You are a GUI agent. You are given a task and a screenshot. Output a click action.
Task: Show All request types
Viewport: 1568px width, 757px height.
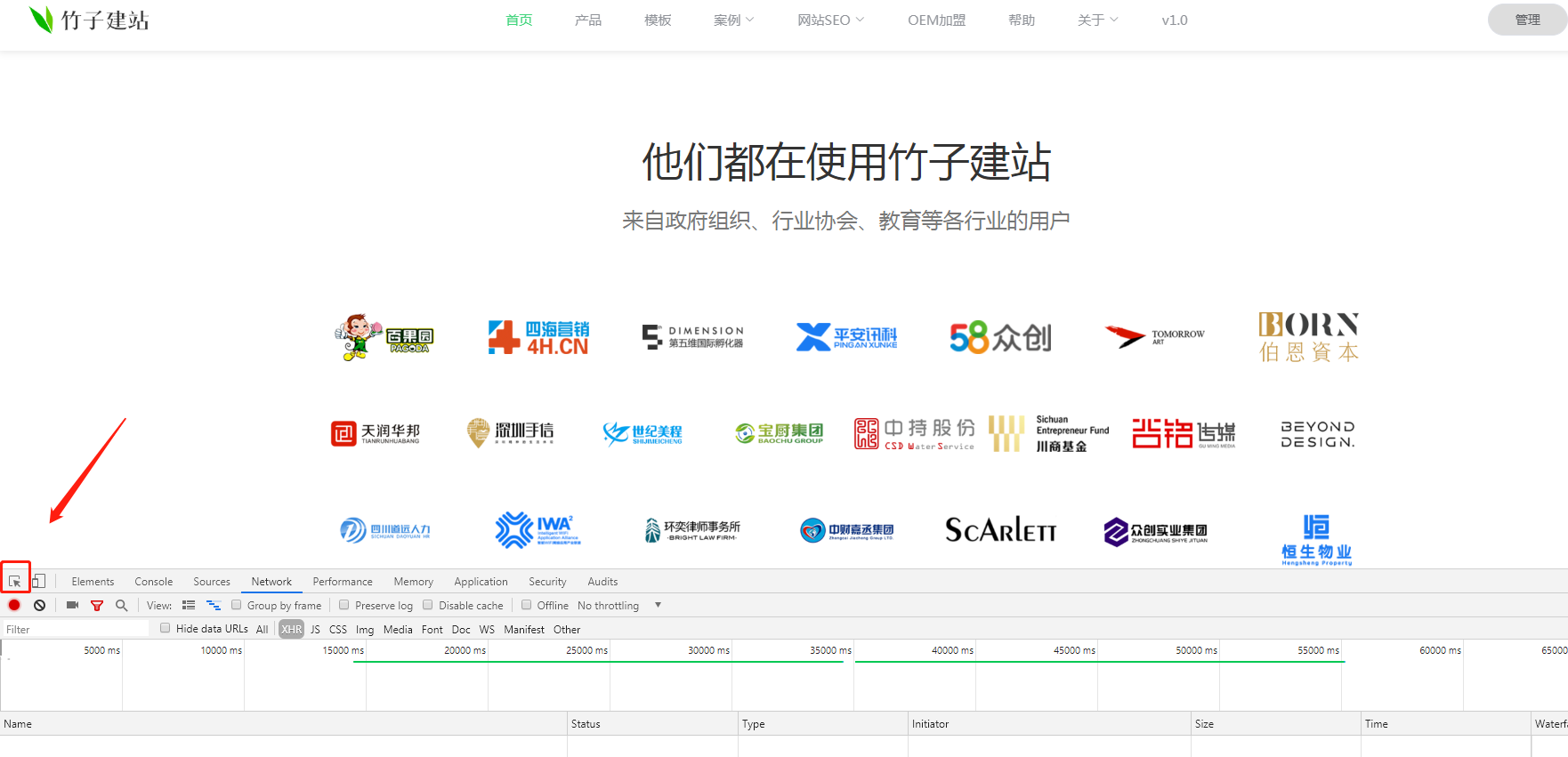262,629
